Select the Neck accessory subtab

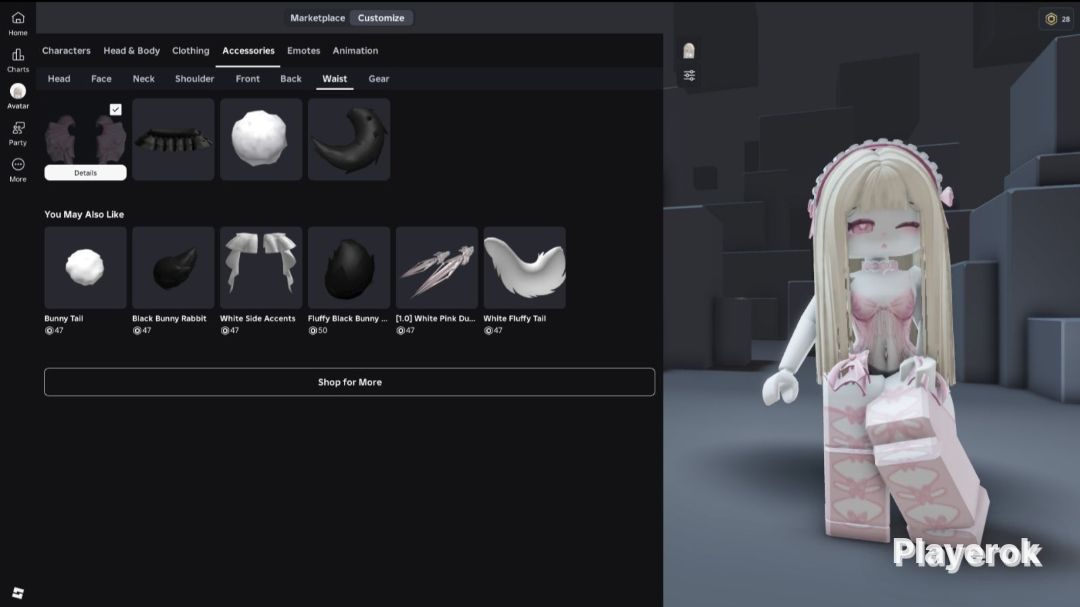coord(143,79)
